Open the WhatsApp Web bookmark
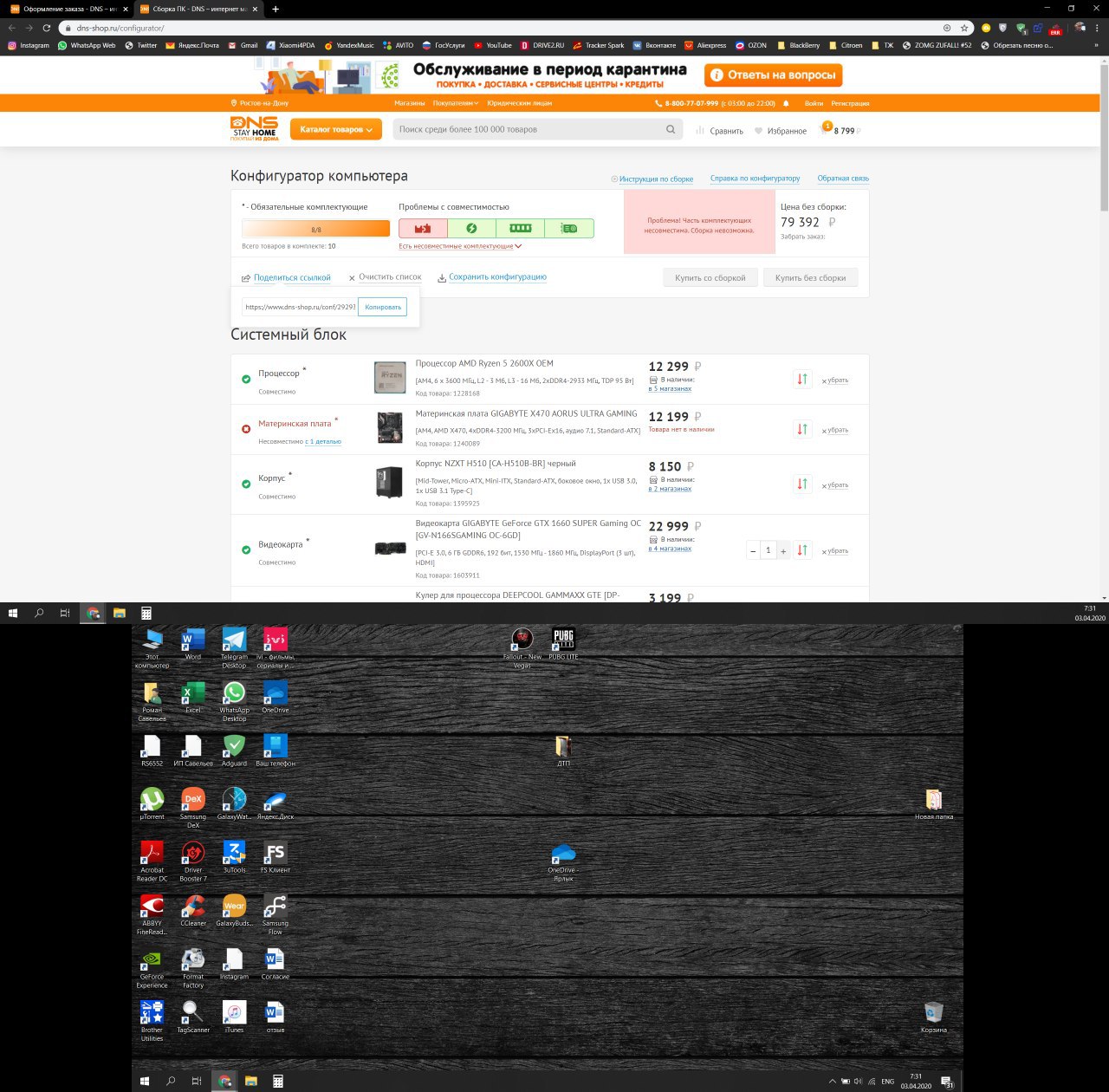This screenshot has width=1109, height=1092. (x=87, y=45)
